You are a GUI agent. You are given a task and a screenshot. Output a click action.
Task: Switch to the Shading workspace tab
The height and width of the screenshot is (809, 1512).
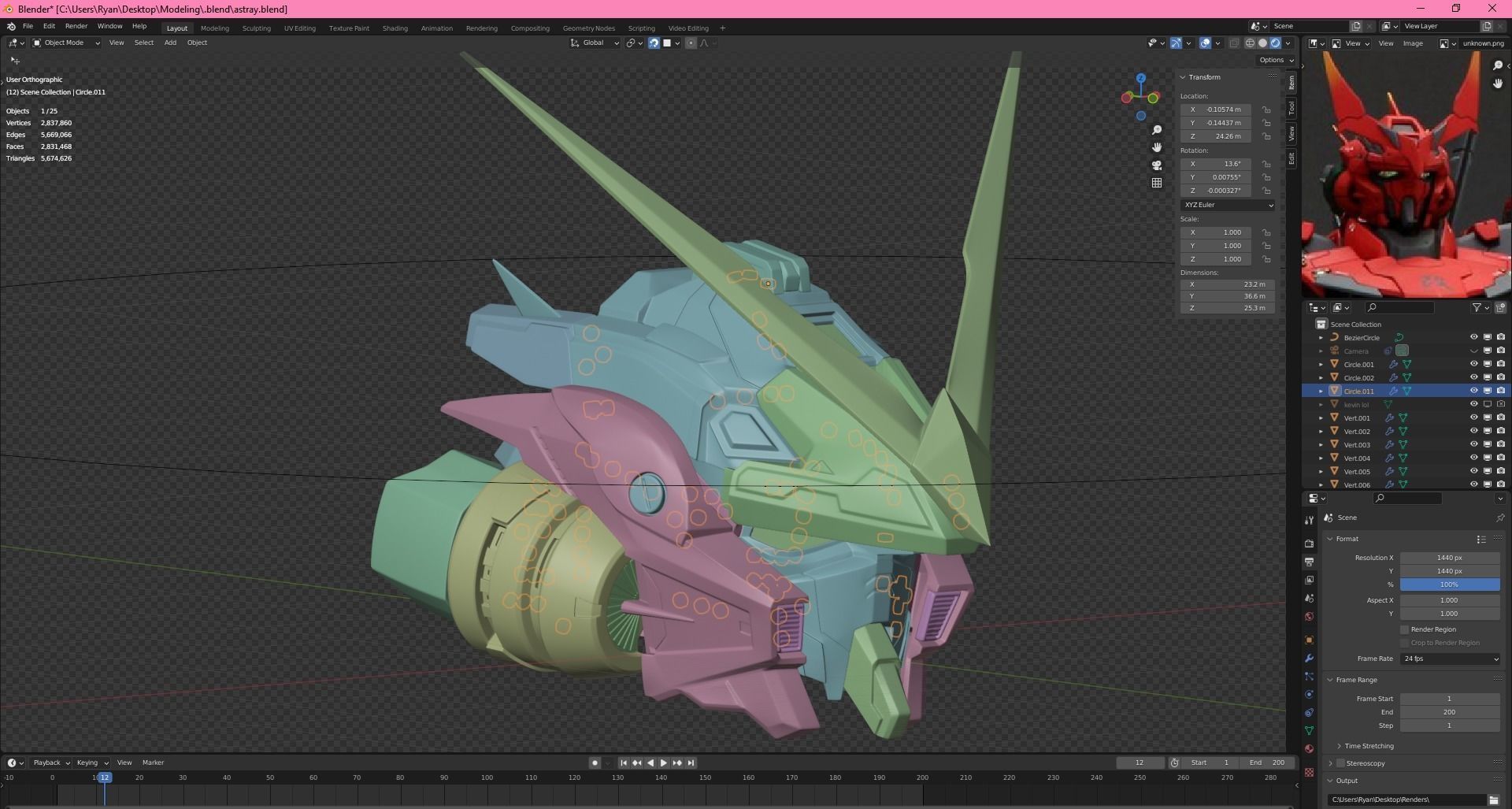tap(395, 28)
